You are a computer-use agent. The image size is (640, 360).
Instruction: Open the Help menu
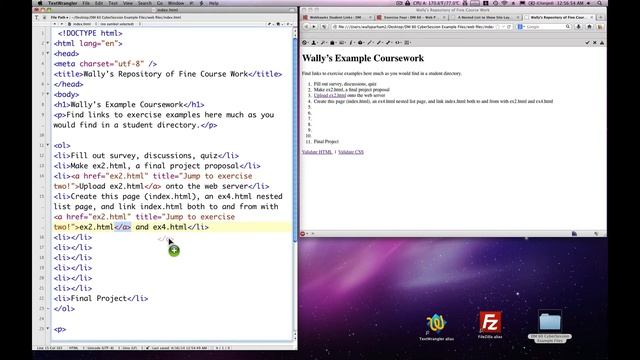pos(213,3)
